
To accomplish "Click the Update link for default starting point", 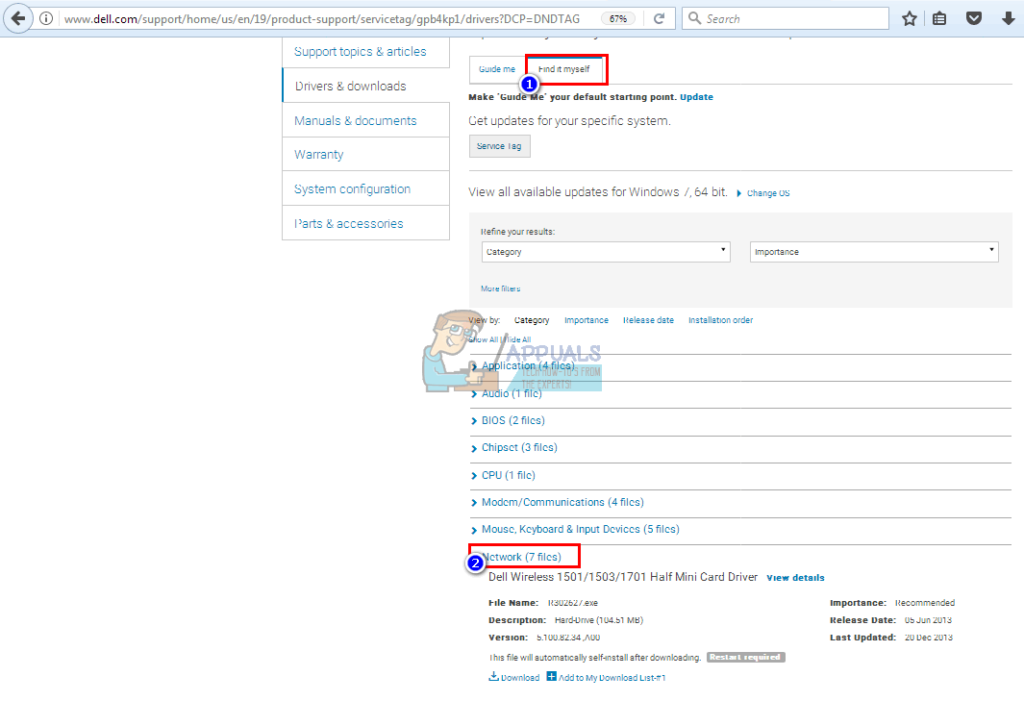I will point(696,97).
